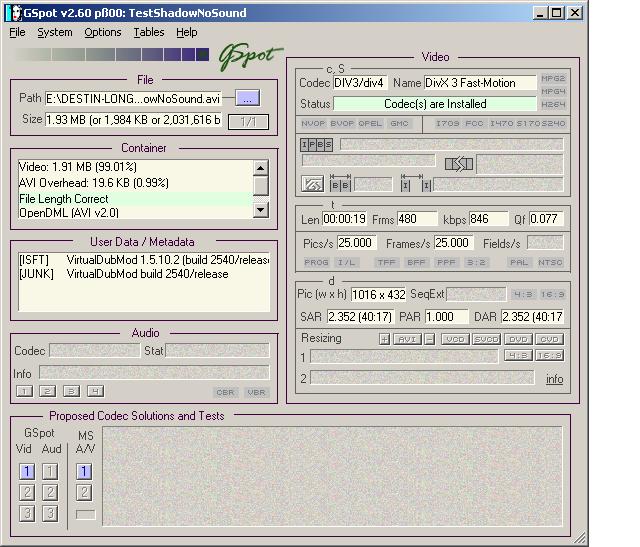Image resolution: width=640 pixels, height=547 pixels.
Task: Click the QPEL indicator
Action: 370,123
